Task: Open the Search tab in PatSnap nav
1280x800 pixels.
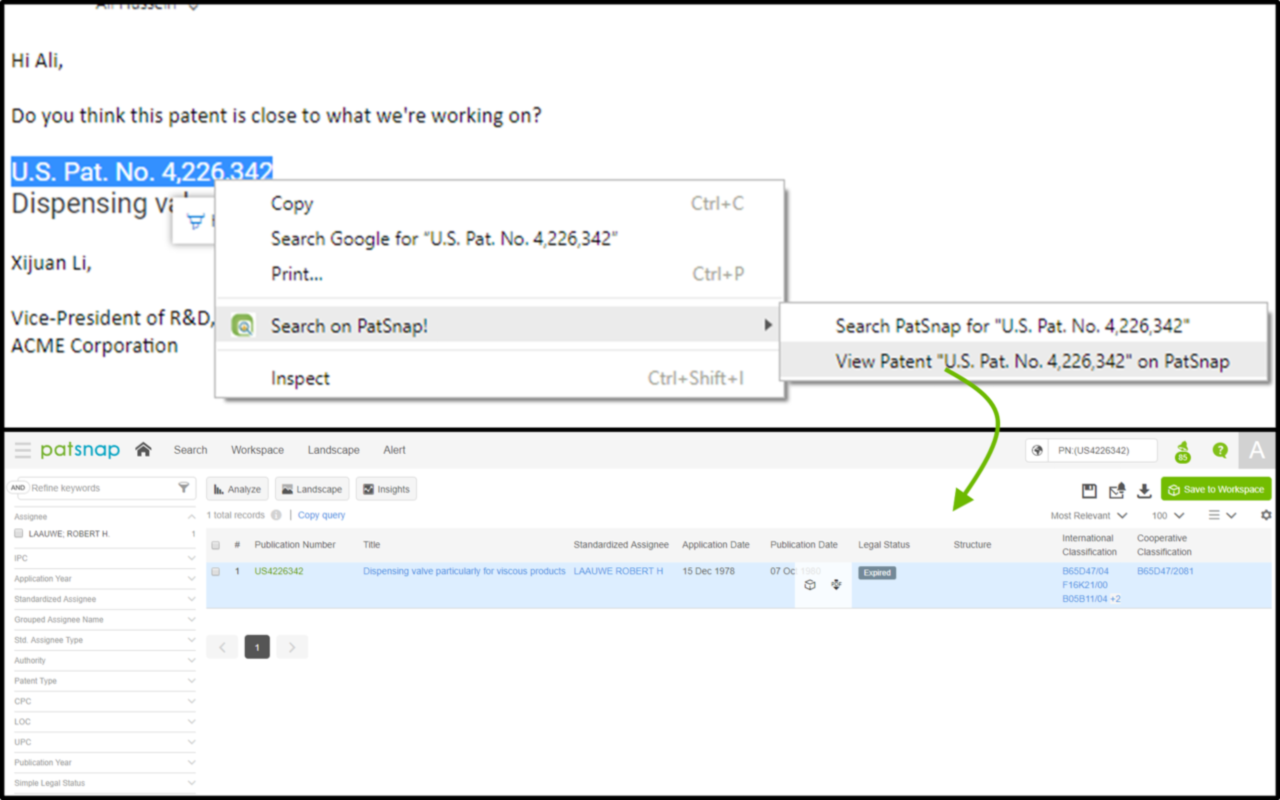Action: 190,450
